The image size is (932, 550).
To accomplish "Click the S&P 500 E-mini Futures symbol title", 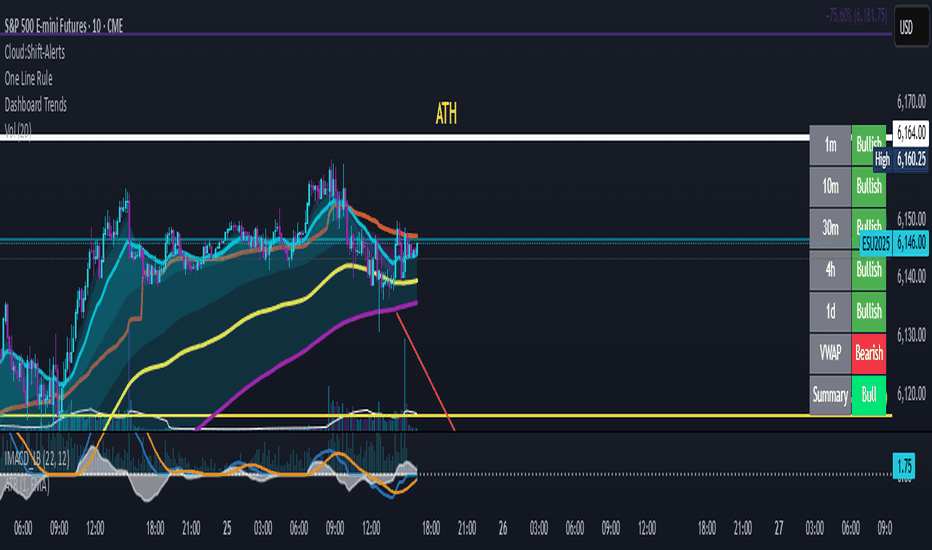I will (64, 26).
